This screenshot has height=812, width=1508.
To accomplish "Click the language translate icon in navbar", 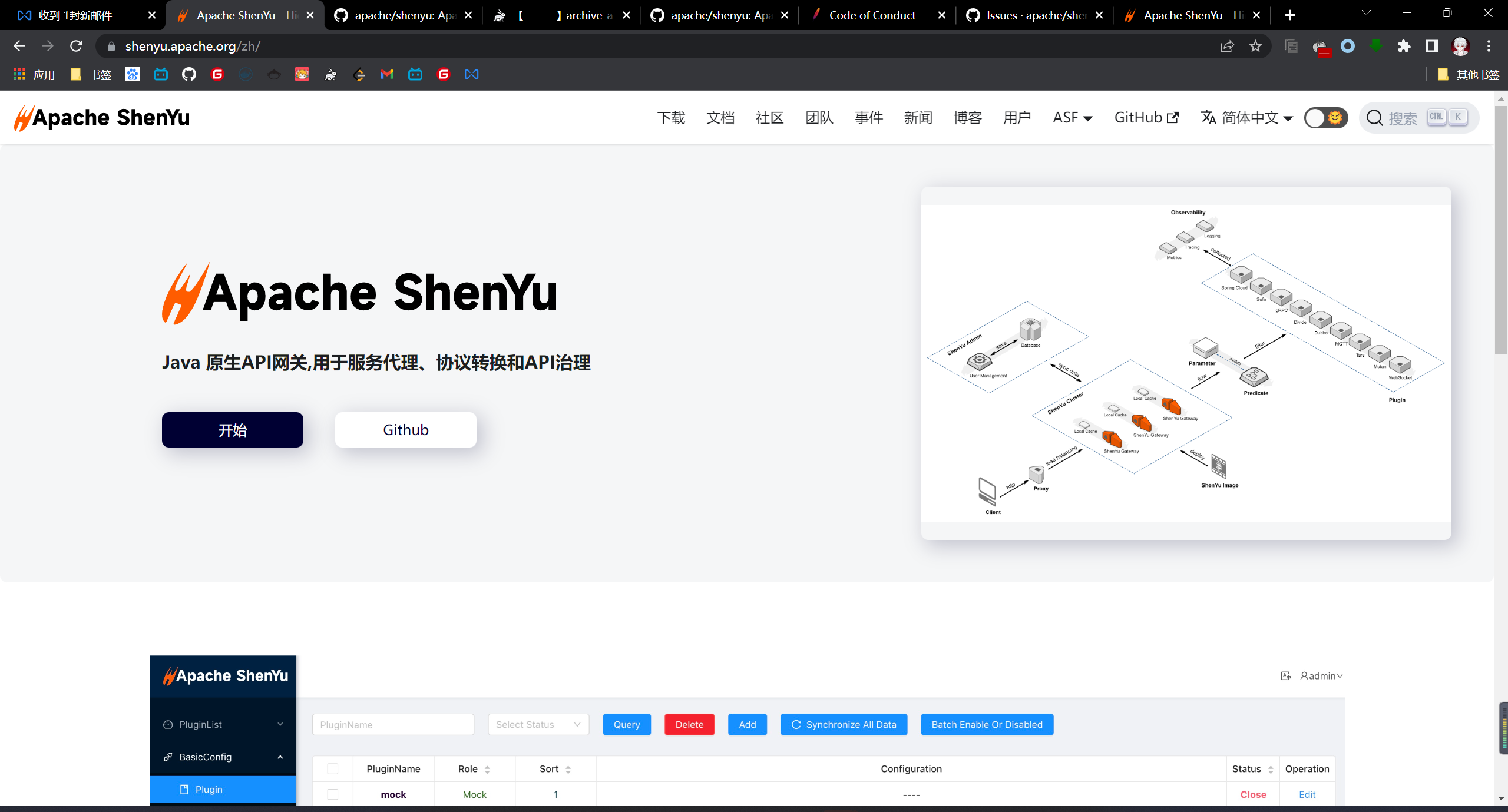I will [x=1208, y=117].
